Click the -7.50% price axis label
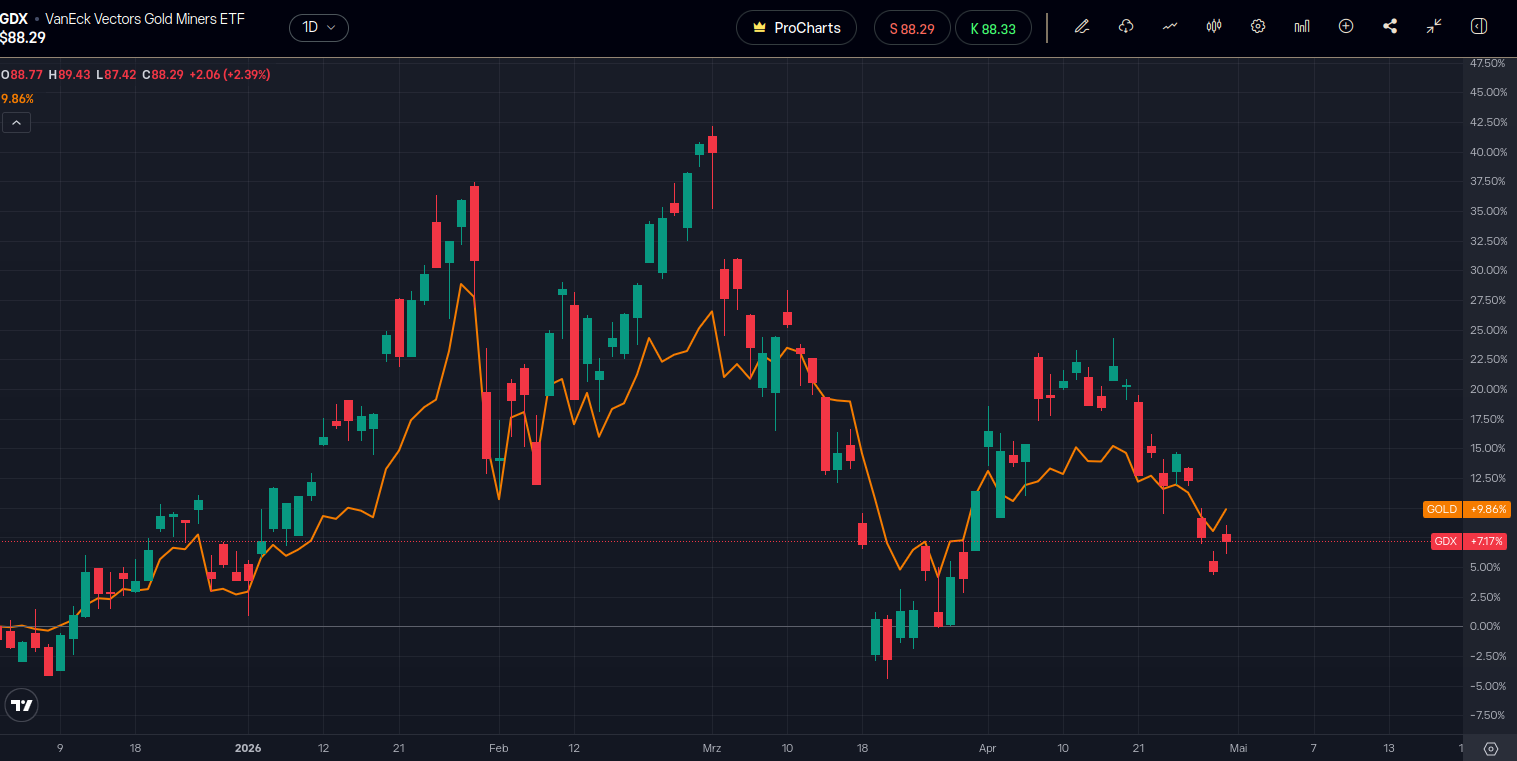 click(1488, 715)
